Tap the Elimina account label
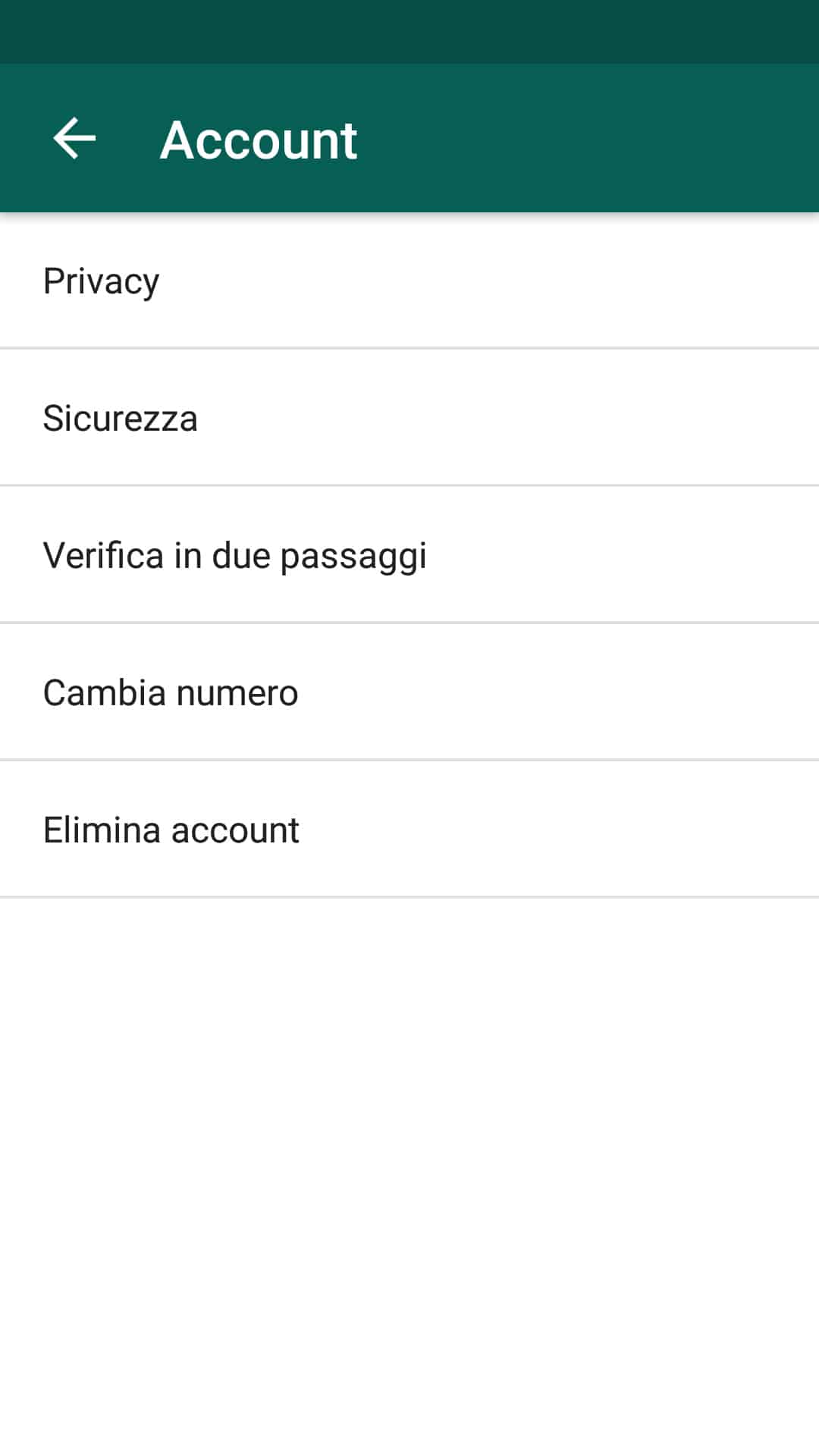819x1456 pixels. 171,830
